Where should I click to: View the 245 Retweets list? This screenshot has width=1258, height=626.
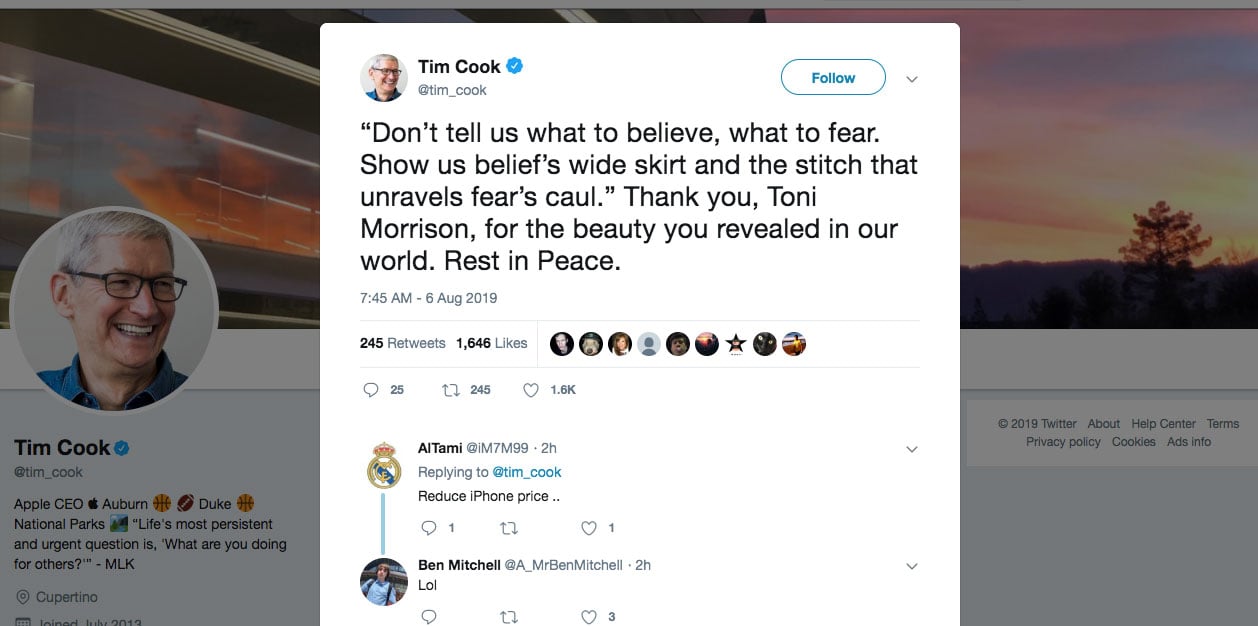point(402,343)
